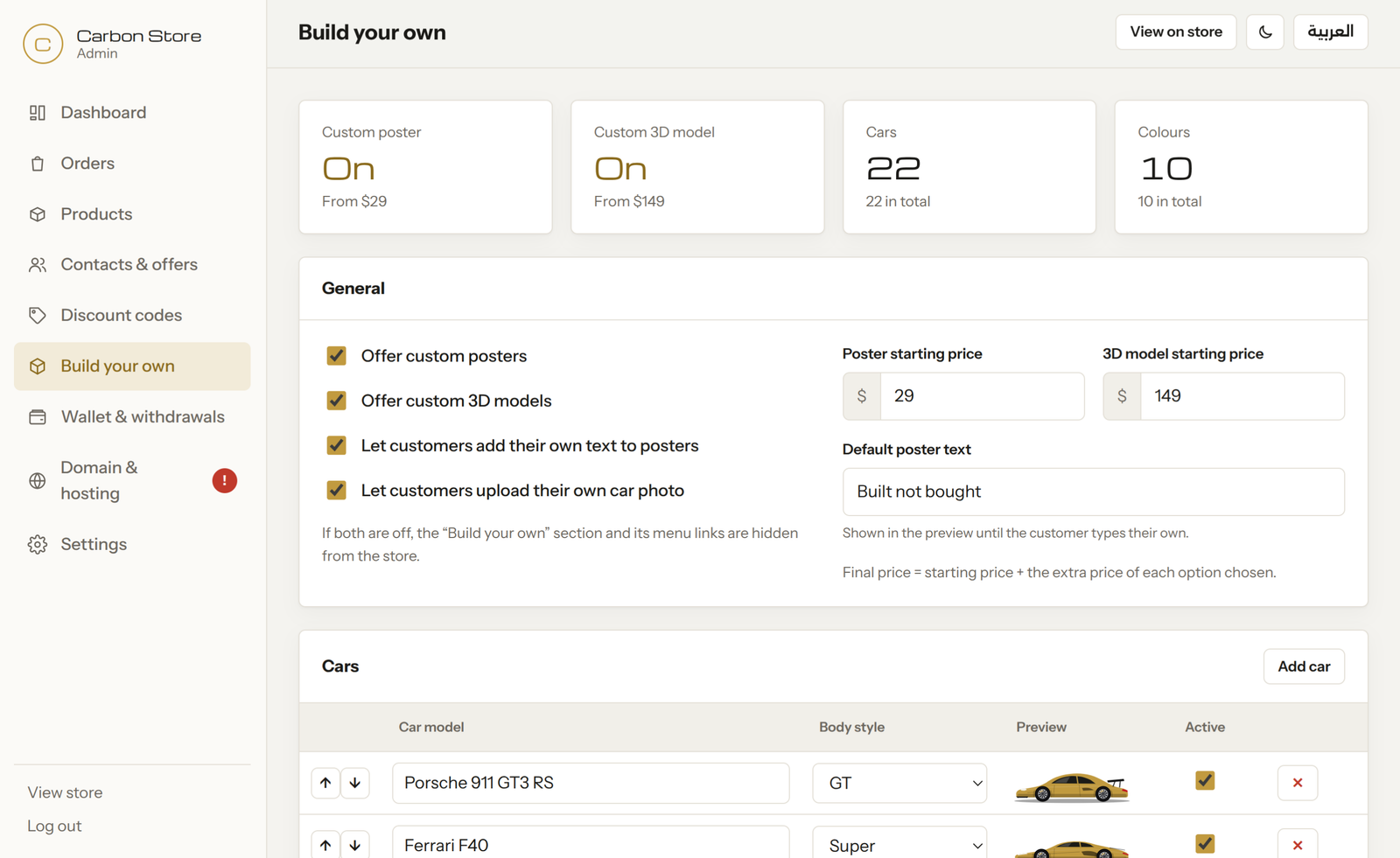Expand the Super body style dropdown
Viewport: 1400px width, 858px height.
coord(899,845)
